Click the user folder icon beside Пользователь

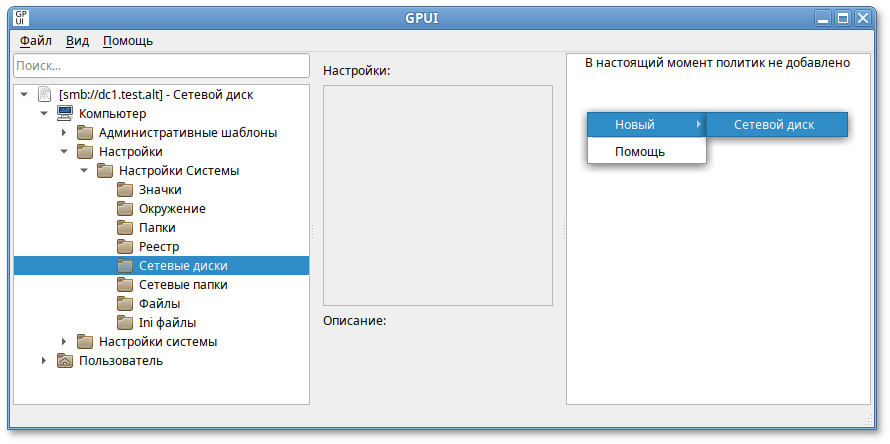pyautogui.click(x=65, y=361)
